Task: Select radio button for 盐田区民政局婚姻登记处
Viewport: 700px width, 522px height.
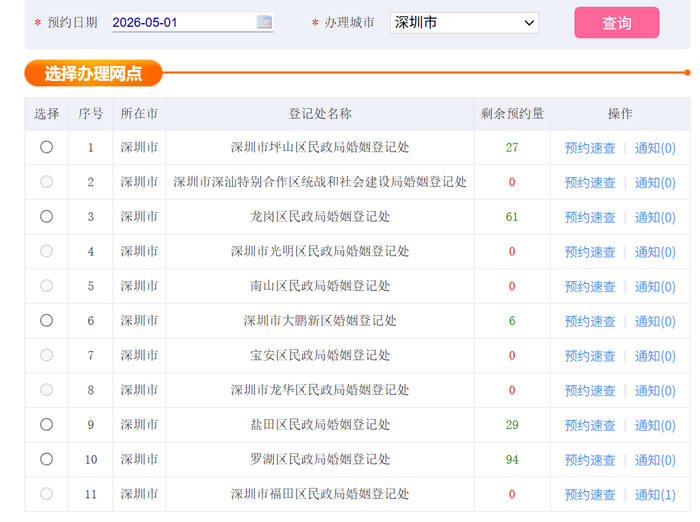Action: (46, 424)
